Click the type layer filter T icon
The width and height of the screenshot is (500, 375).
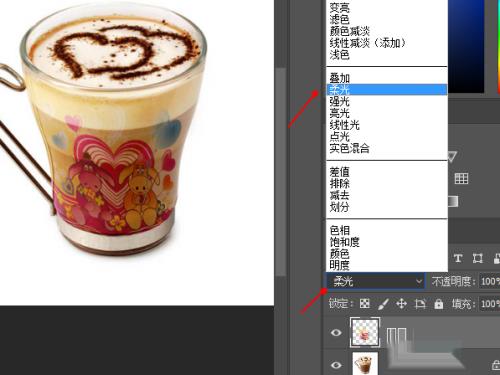[458, 258]
